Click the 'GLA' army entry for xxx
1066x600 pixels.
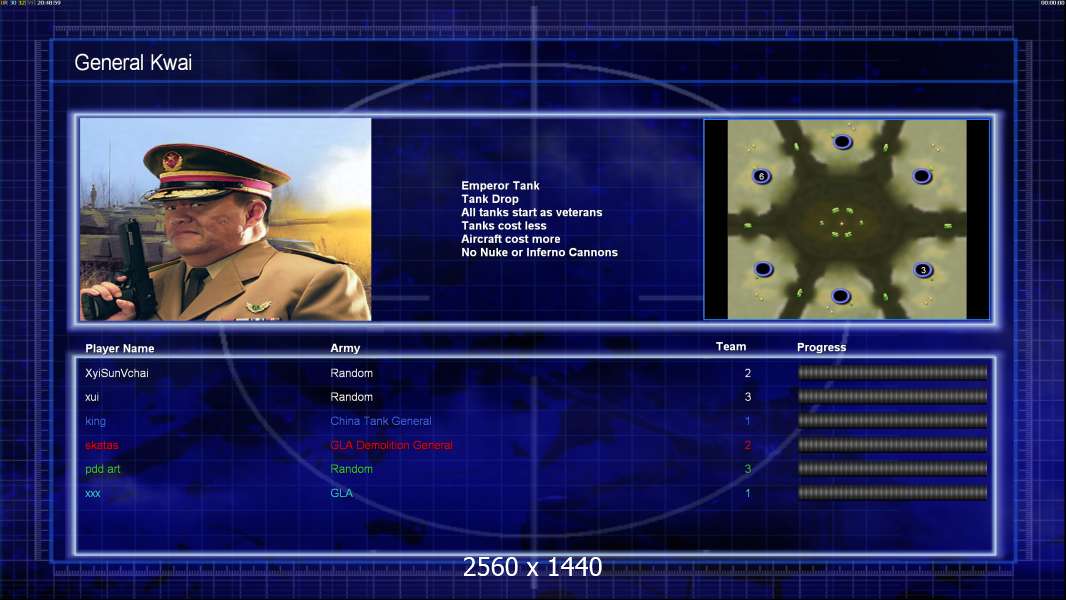[341, 493]
